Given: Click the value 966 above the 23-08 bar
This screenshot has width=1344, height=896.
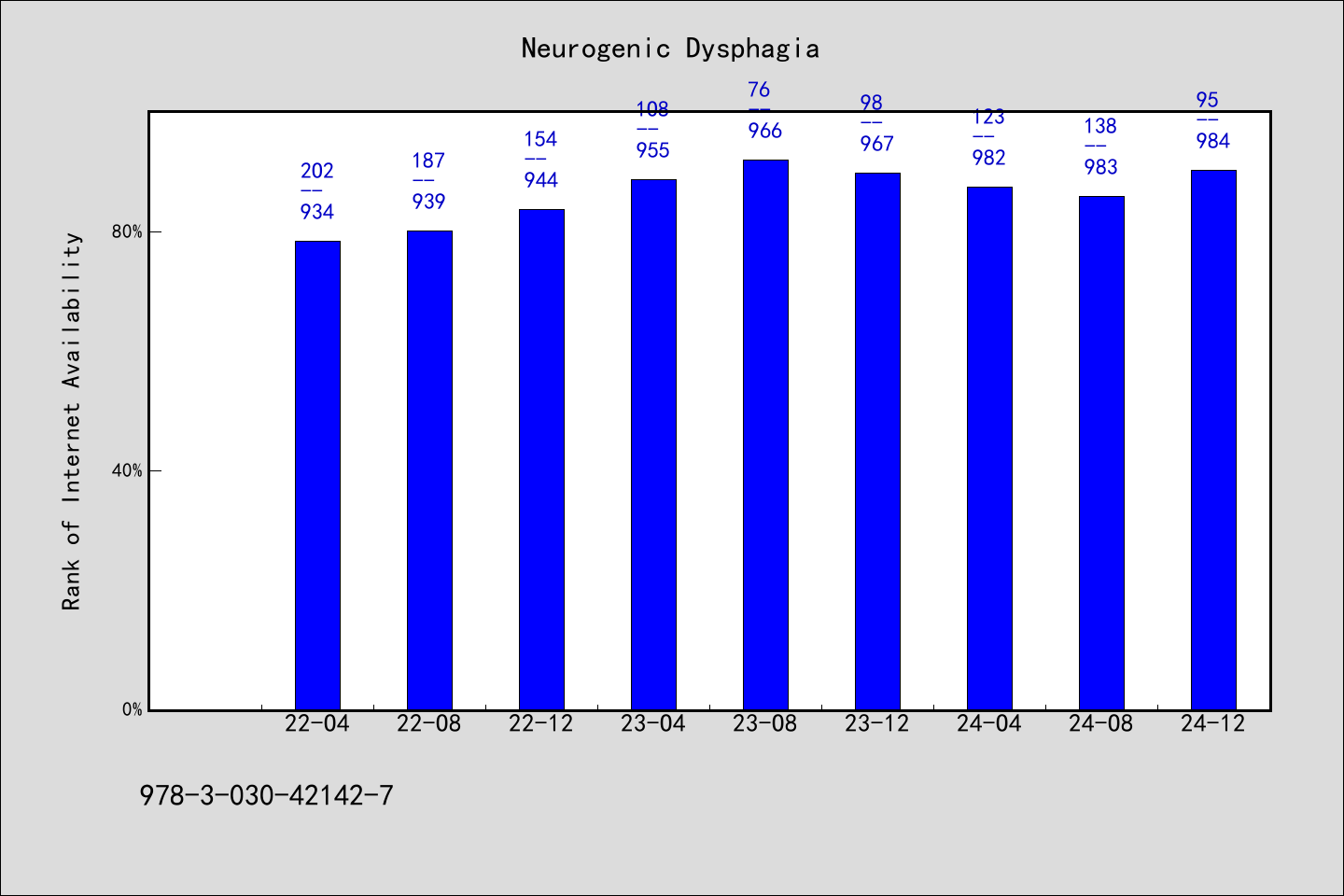Looking at the screenshot, I should point(765,131).
